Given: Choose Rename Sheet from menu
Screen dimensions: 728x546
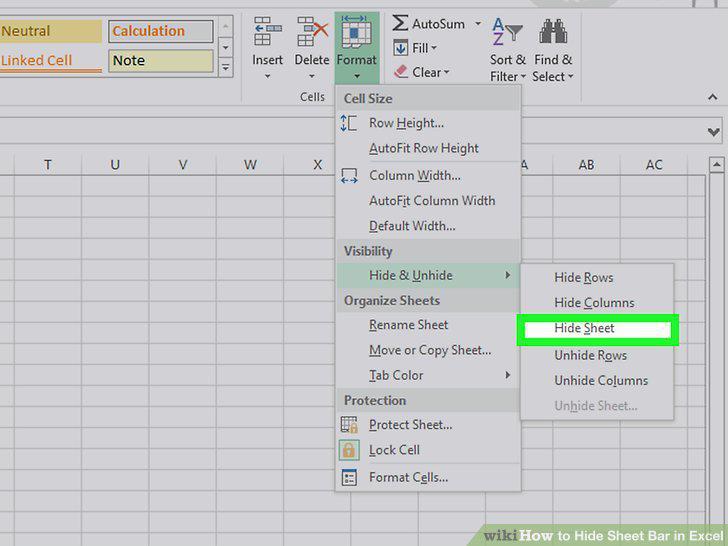Looking at the screenshot, I should coord(428,325).
